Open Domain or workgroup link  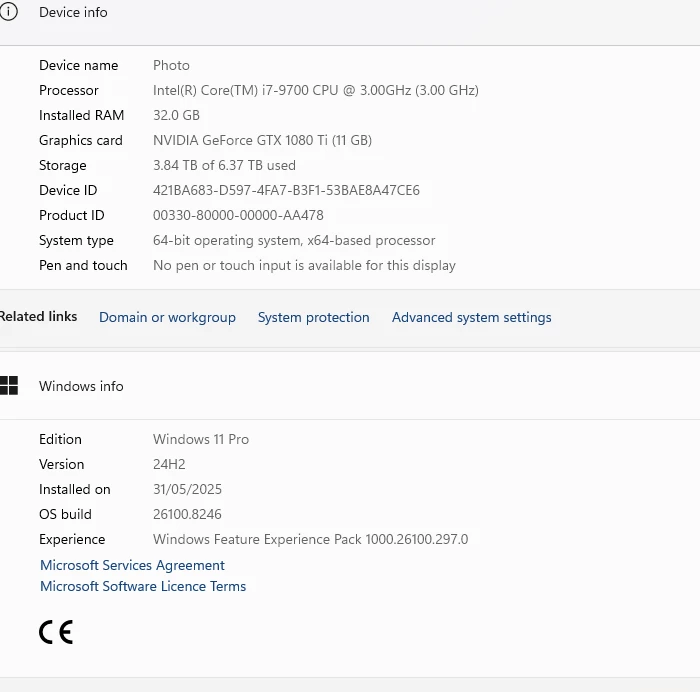coord(167,317)
